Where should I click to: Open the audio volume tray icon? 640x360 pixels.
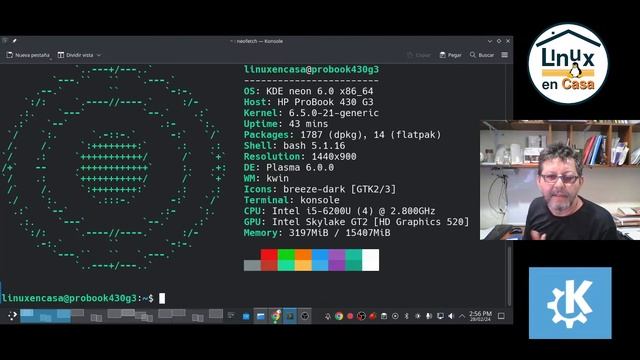451,316
